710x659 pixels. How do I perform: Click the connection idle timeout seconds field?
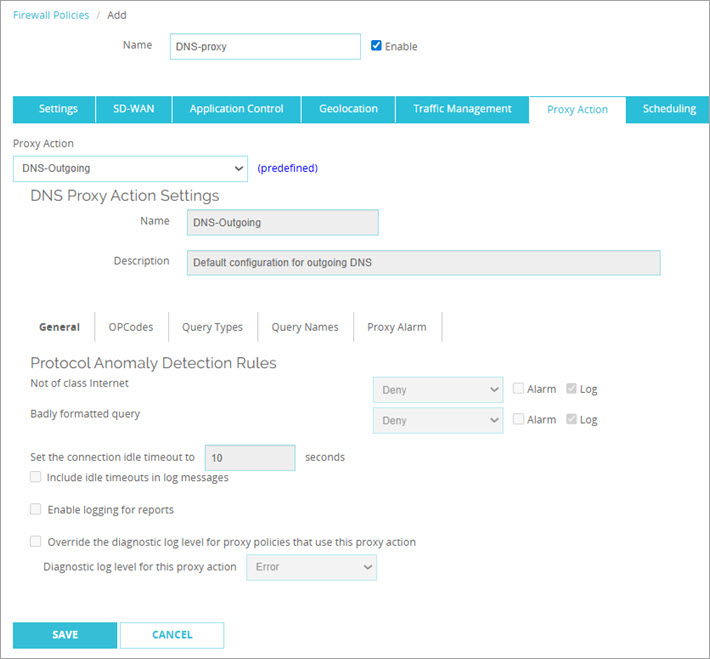point(250,458)
